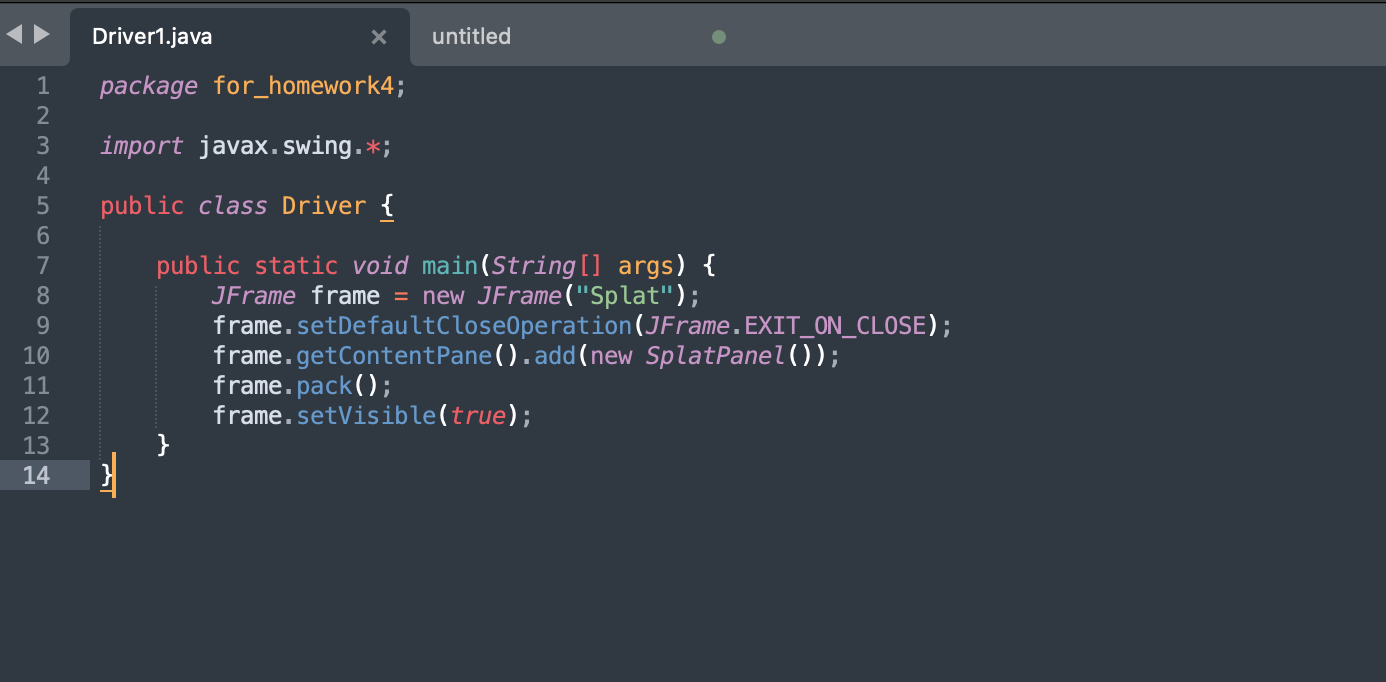Click the true keyword in setVisible
The image size is (1386, 682).
click(478, 415)
